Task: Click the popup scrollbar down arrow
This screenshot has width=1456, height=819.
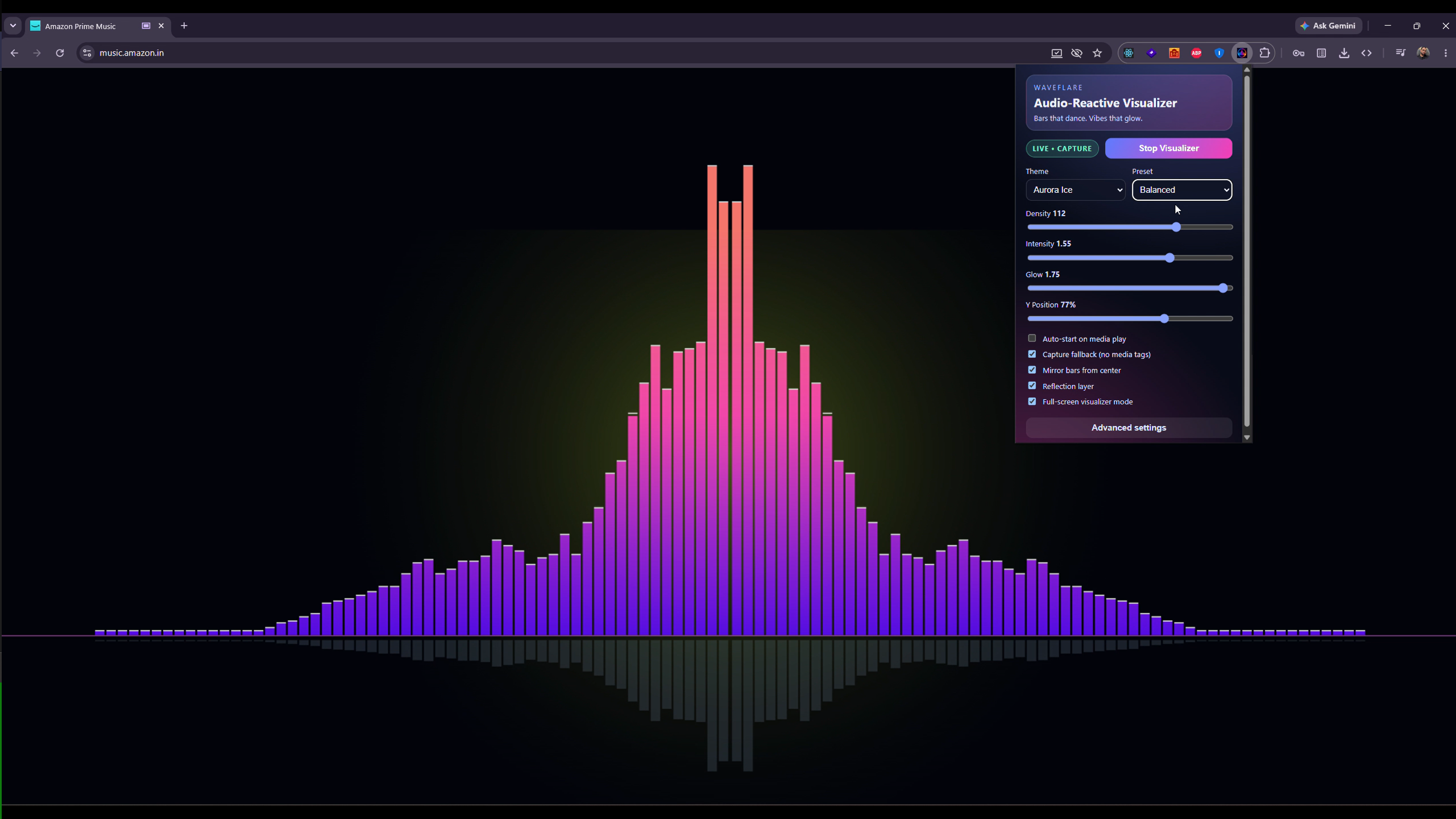Action: [x=1247, y=437]
